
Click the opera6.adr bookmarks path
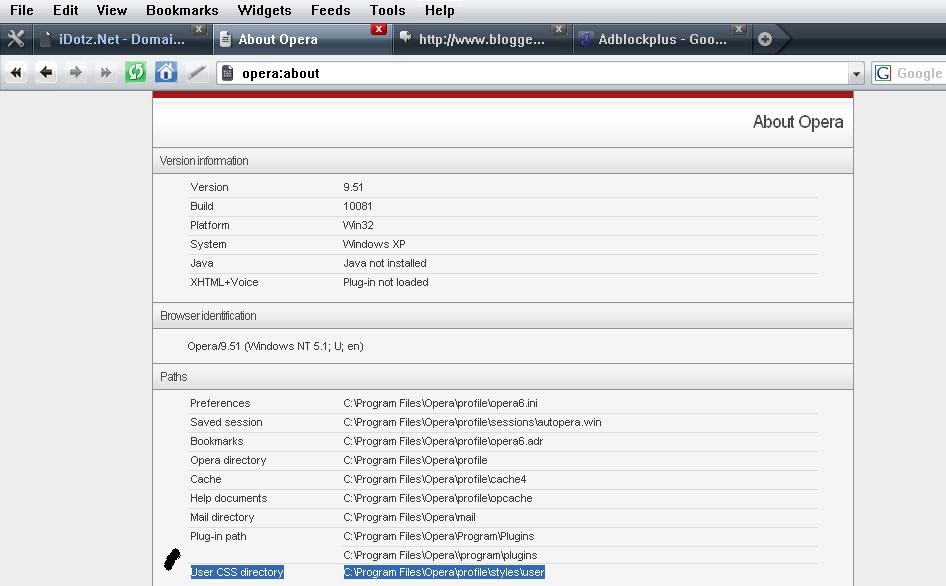(443, 441)
